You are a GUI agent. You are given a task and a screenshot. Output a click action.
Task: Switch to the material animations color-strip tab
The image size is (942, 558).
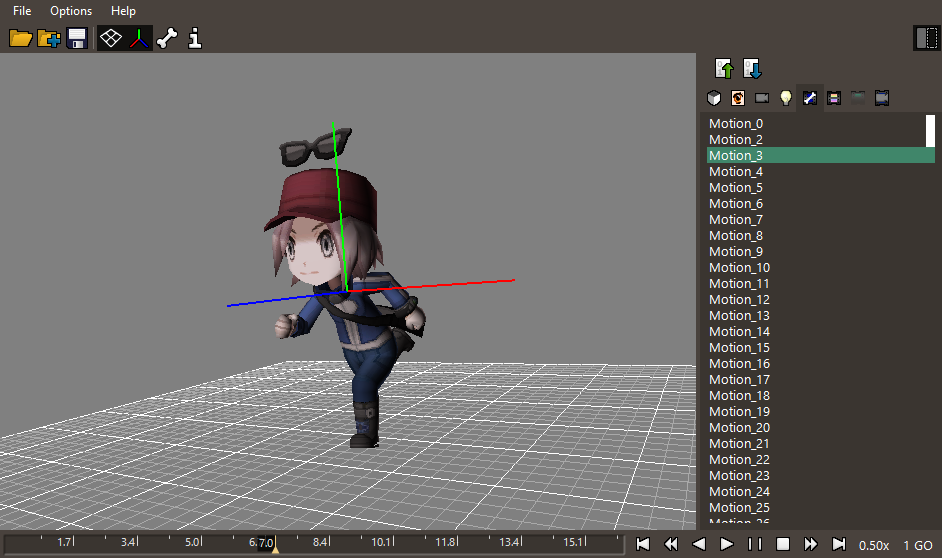coord(834,98)
